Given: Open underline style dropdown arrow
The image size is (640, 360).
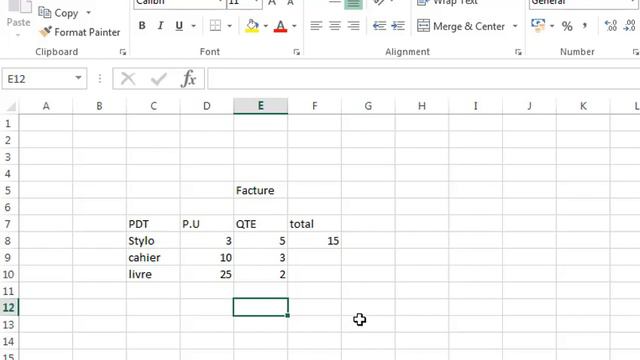Looking at the screenshot, I should coord(193,26).
